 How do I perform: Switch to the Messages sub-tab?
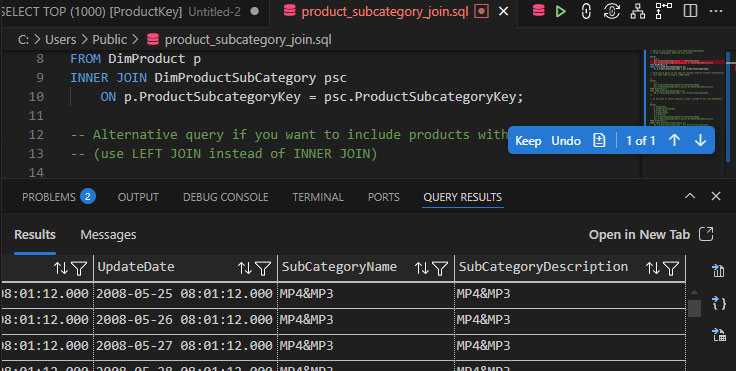pos(108,234)
